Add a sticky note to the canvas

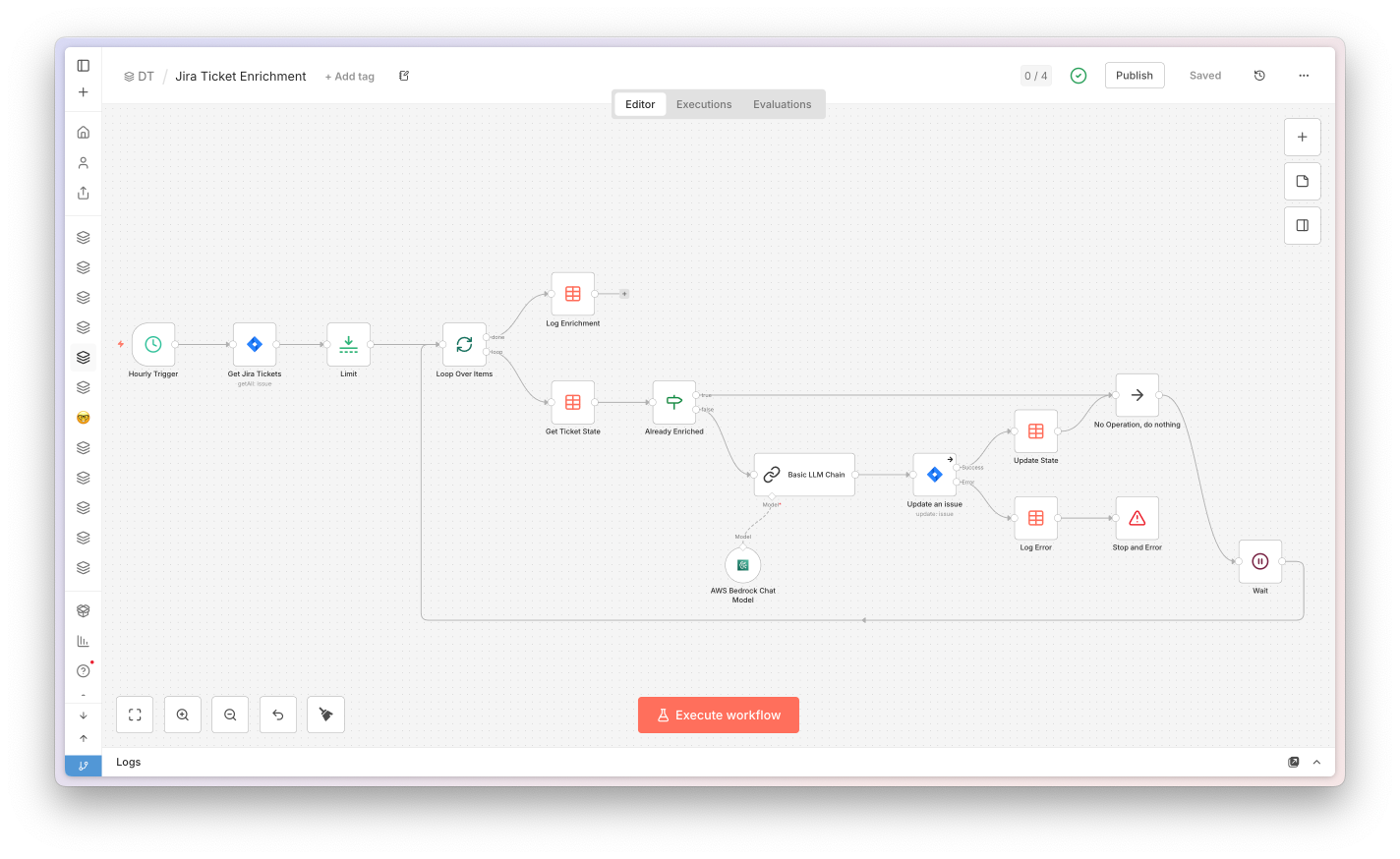pos(1303,182)
